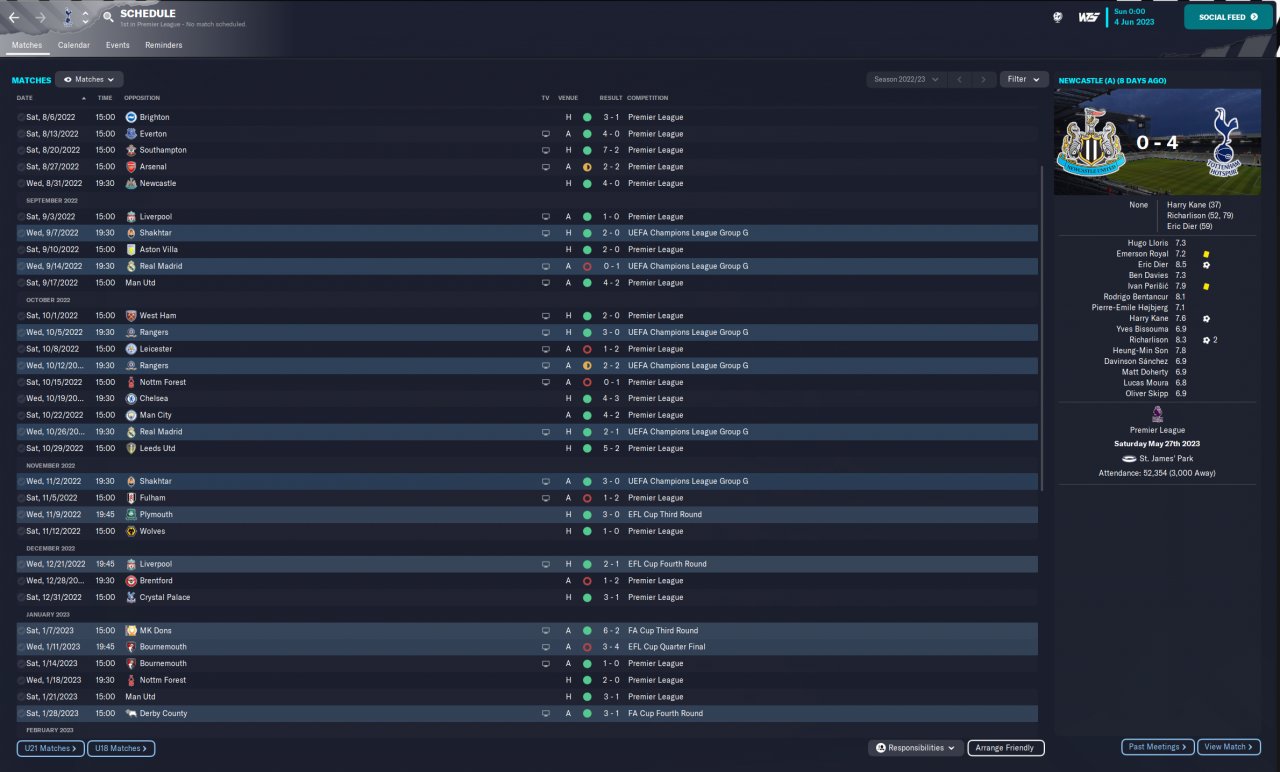Go forward using the right arrow
The width and height of the screenshot is (1280, 772).
[x=40, y=18]
